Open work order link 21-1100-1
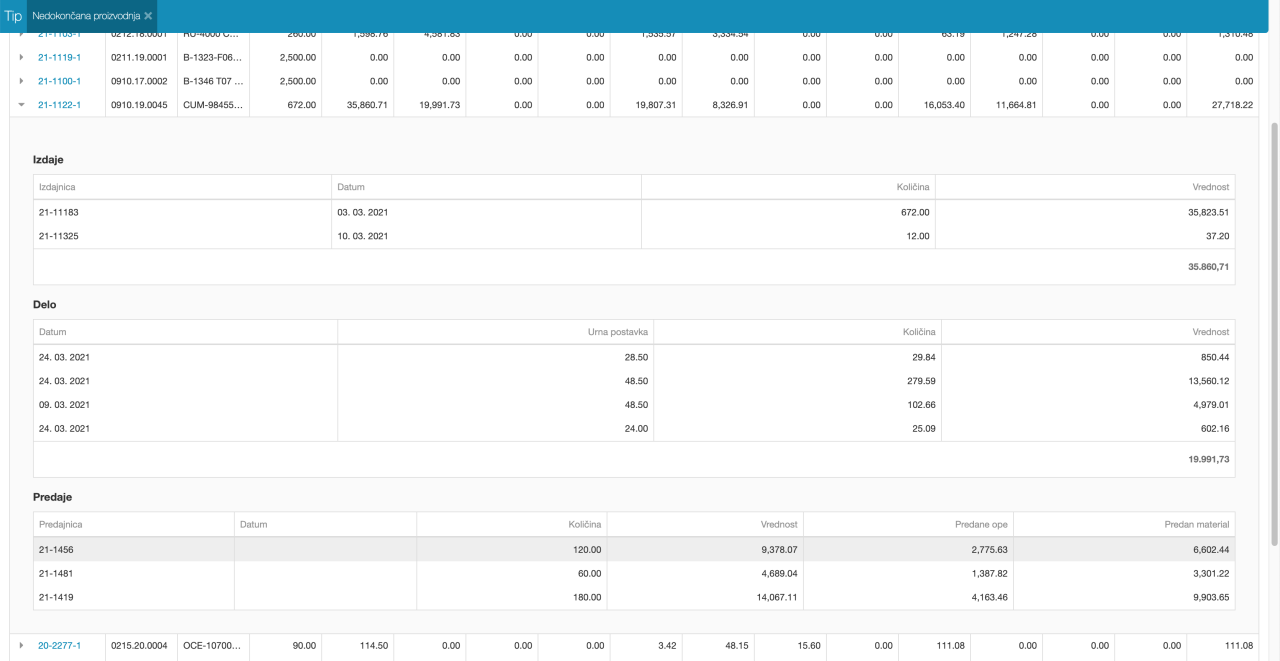Image resolution: width=1280 pixels, height=661 pixels. pos(59,81)
